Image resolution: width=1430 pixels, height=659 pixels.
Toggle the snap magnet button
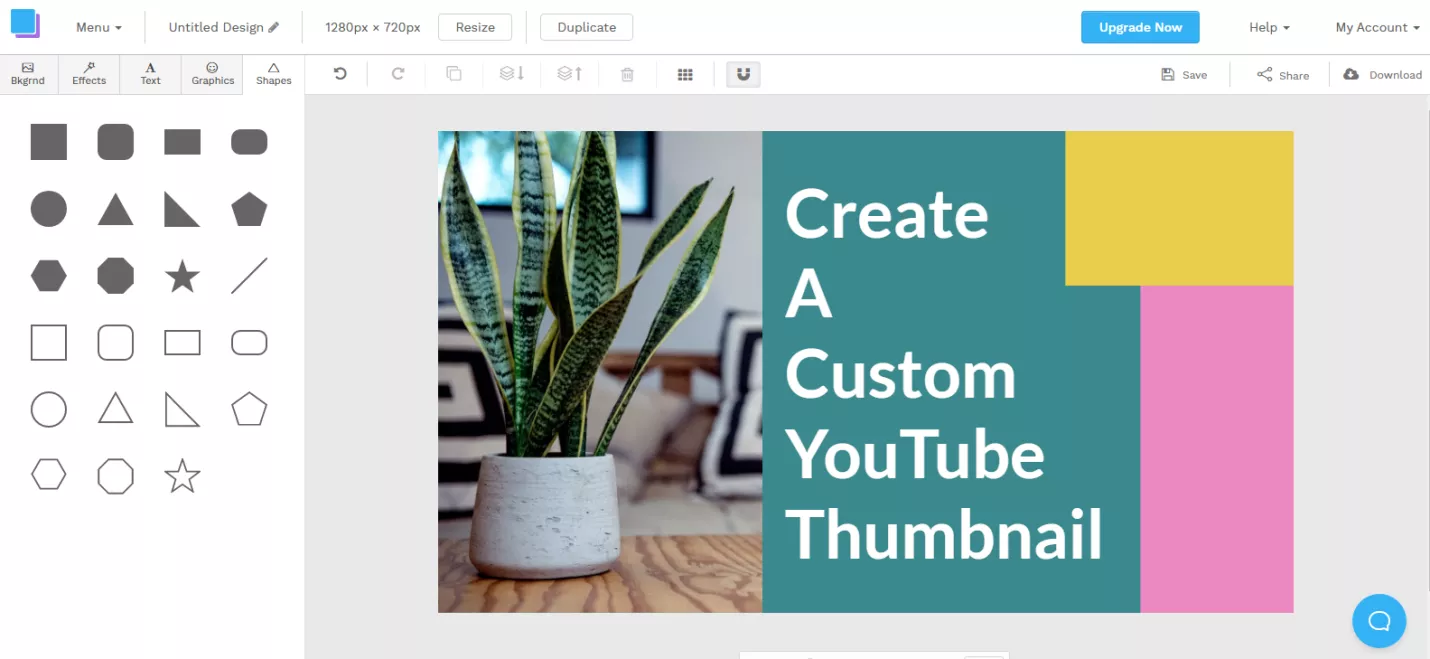tap(743, 74)
